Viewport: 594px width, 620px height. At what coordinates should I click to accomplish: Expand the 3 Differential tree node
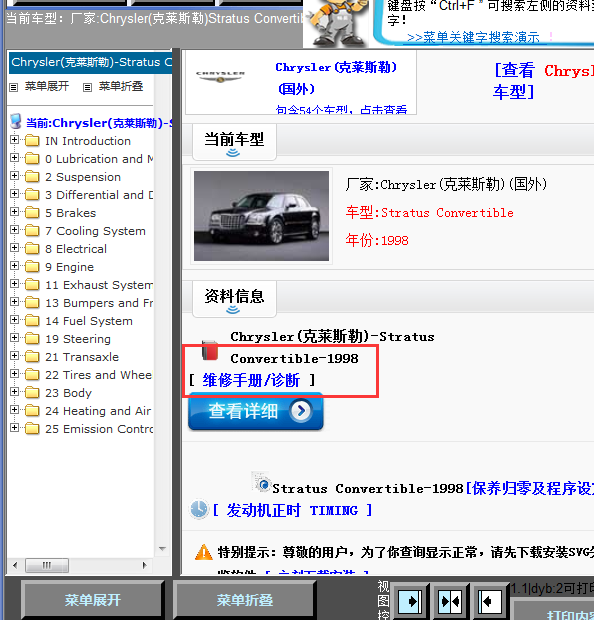pyautogui.click(x=14, y=194)
